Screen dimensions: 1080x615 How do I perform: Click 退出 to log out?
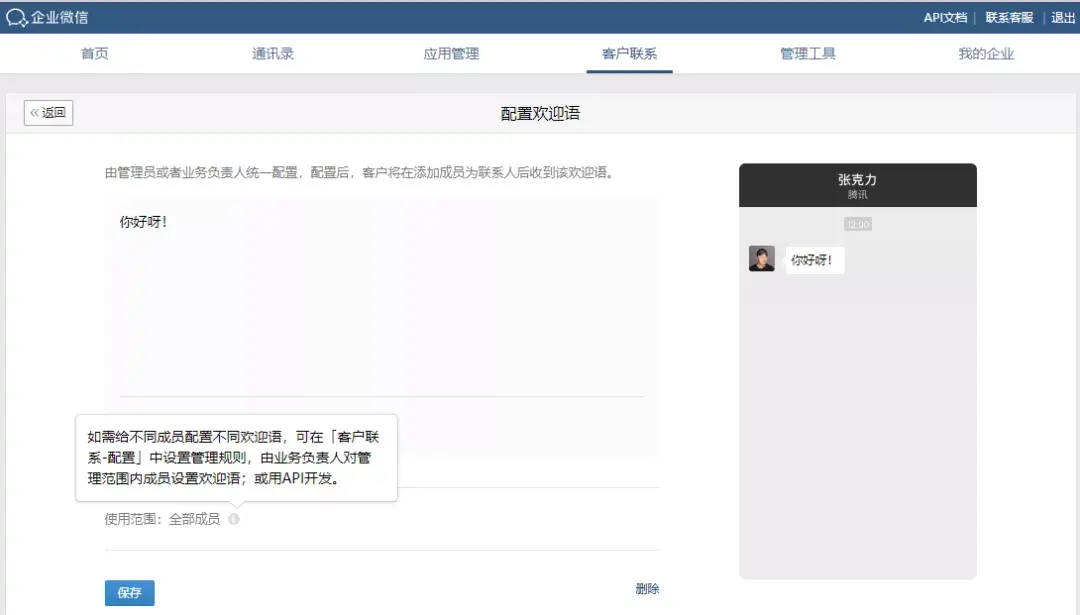[1063, 17]
